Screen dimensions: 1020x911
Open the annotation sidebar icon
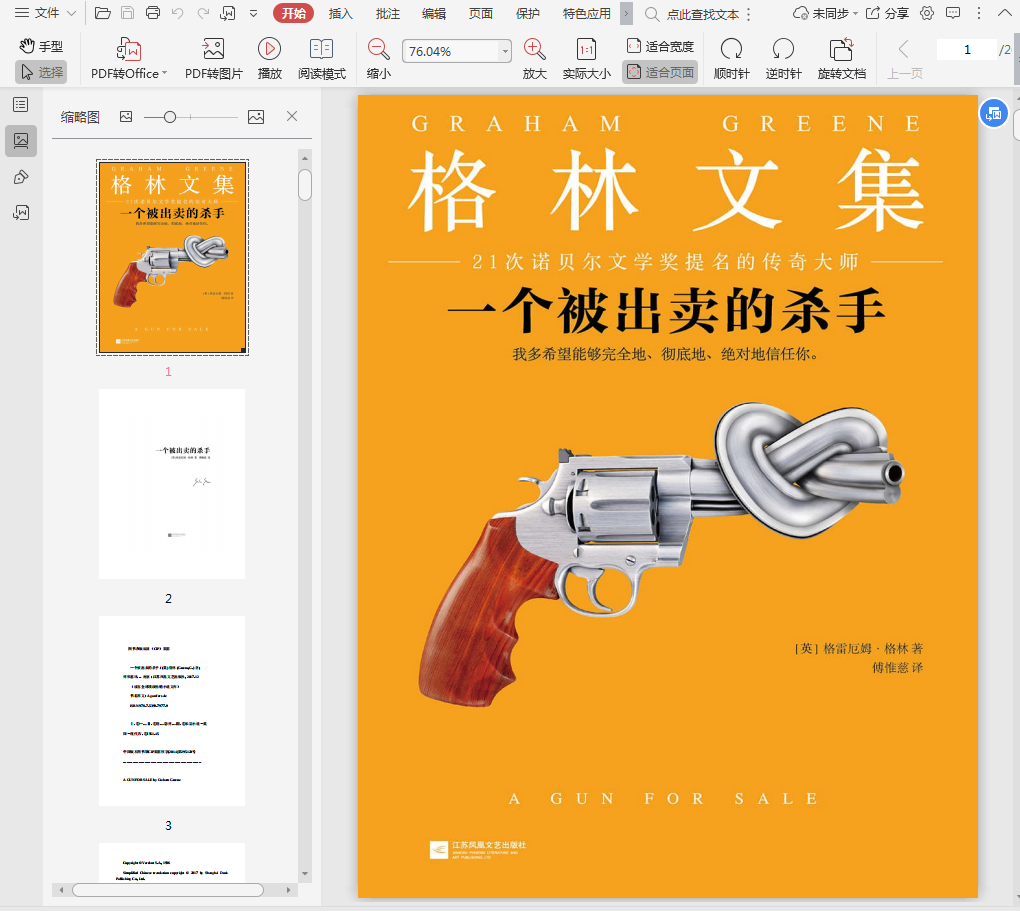click(21, 177)
